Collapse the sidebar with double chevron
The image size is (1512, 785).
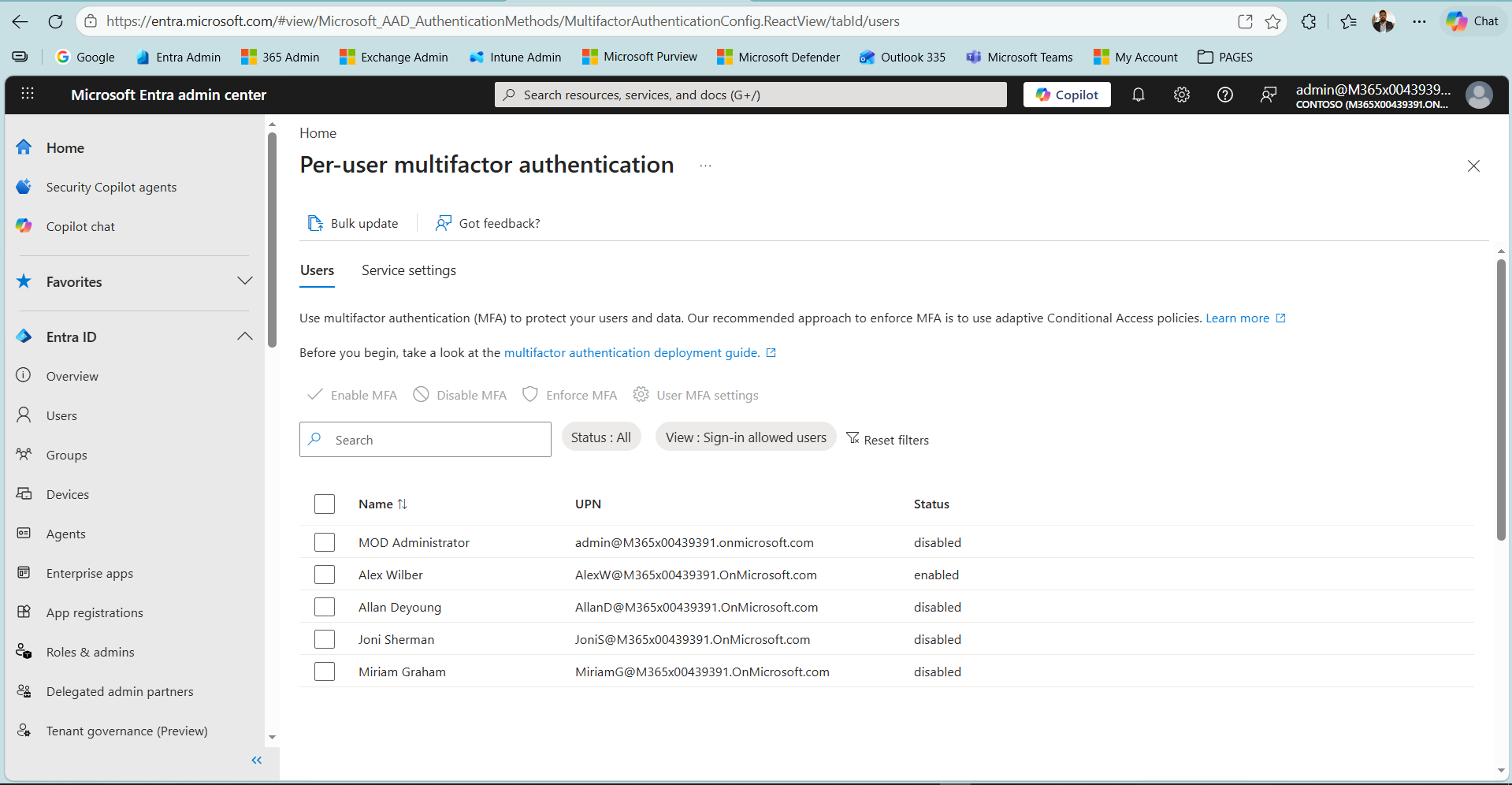tap(256, 761)
